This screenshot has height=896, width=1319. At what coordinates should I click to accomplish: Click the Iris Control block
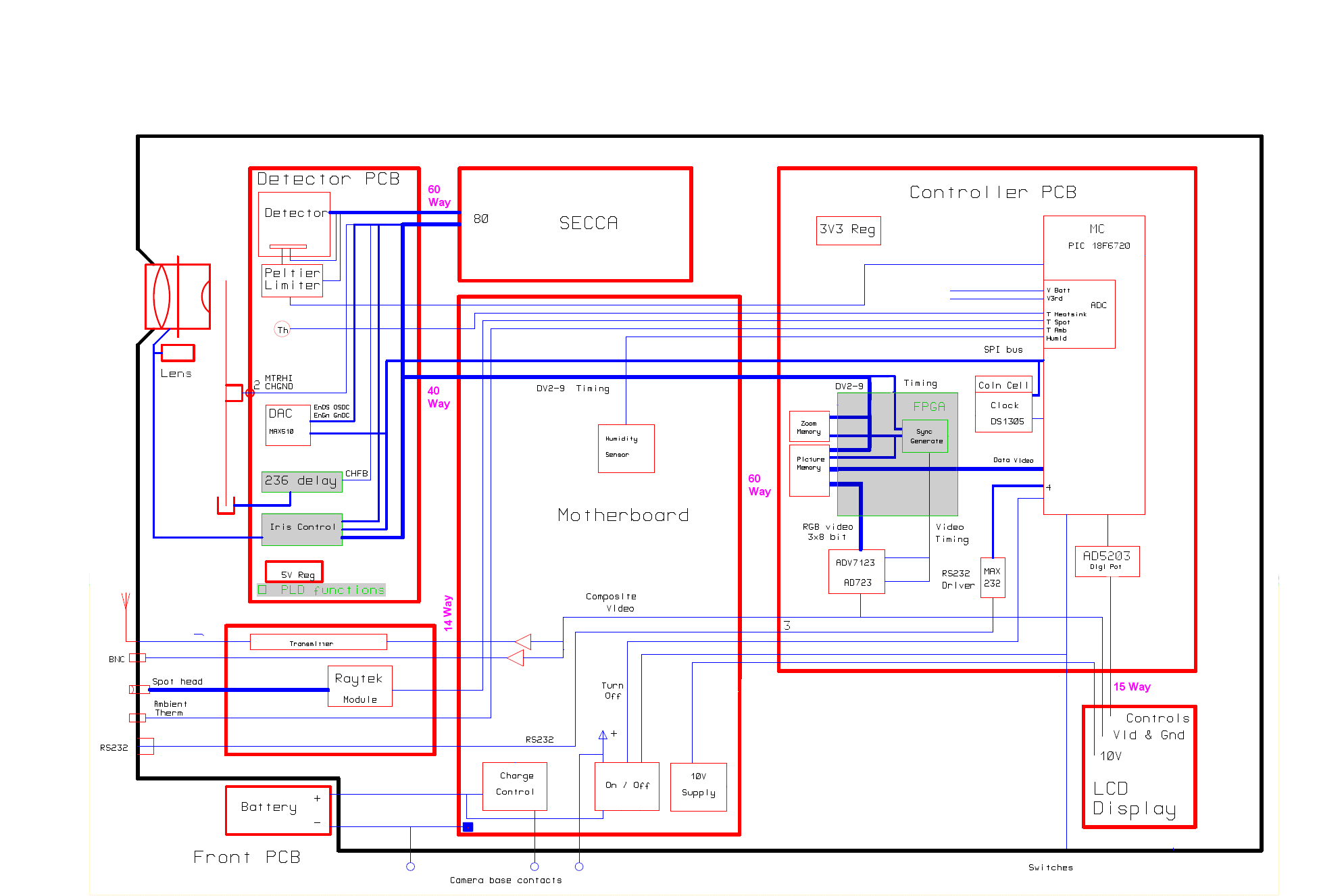[x=302, y=529]
